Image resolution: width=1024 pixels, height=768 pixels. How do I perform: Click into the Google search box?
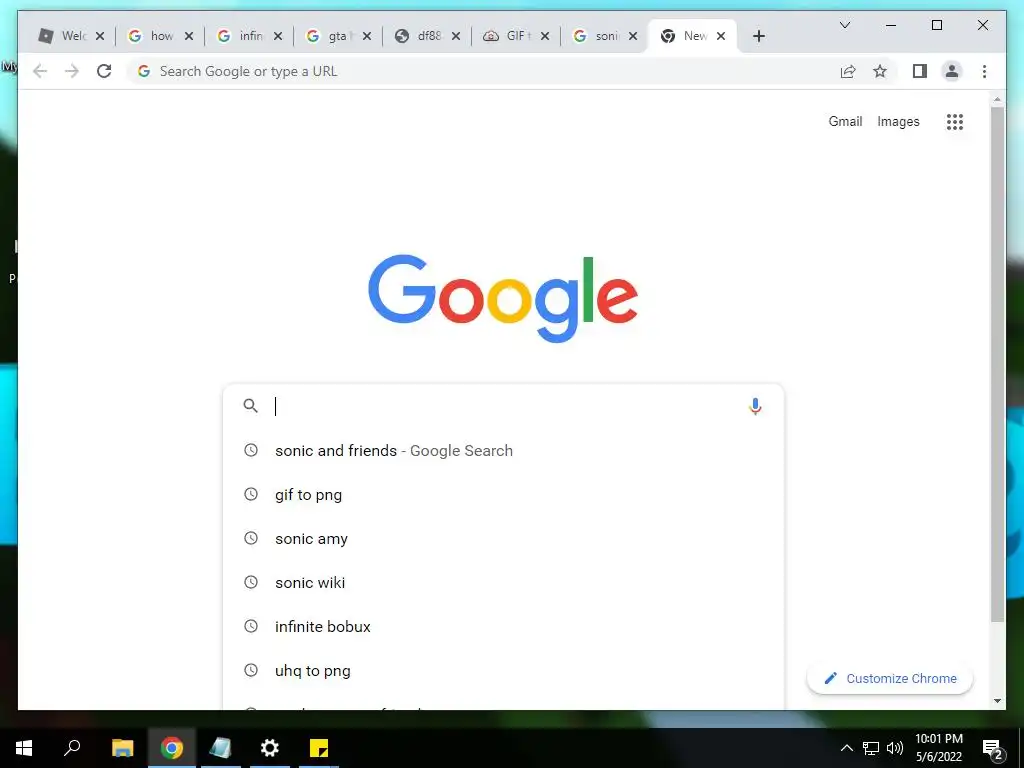[503, 406]
